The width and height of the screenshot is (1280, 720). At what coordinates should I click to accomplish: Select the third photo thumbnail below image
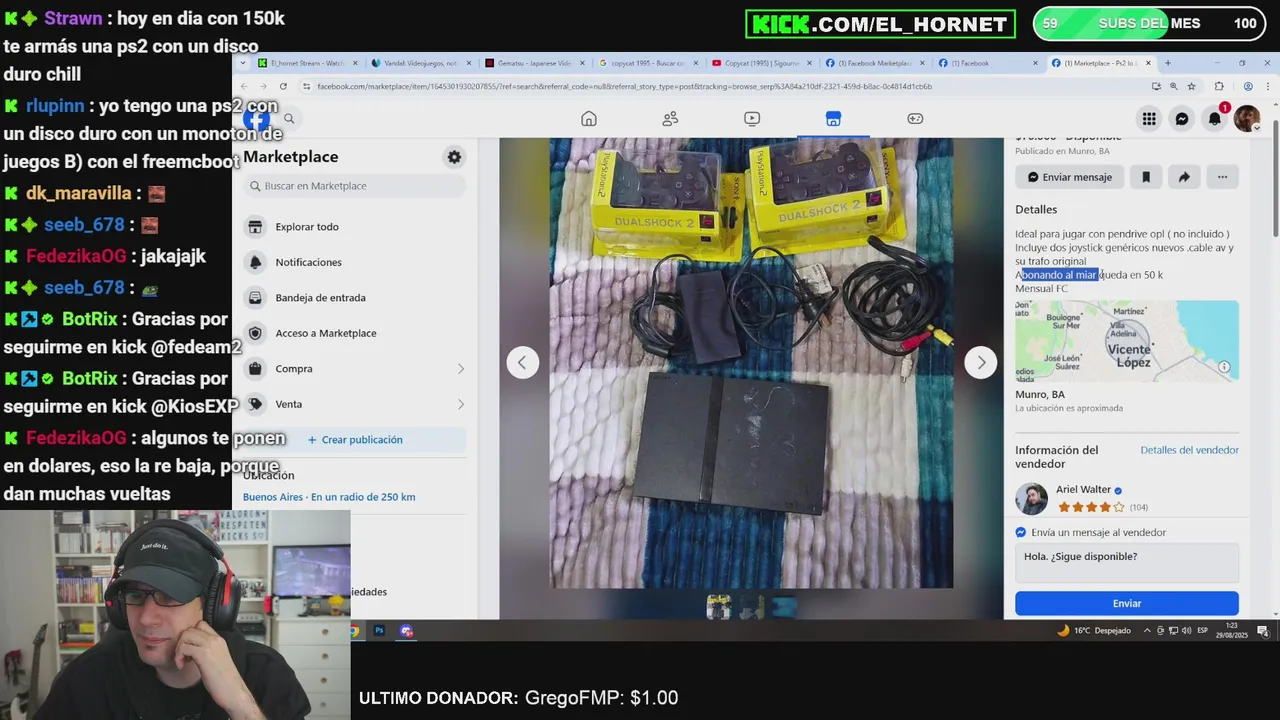pyautogui.click(x=784, y=607)
